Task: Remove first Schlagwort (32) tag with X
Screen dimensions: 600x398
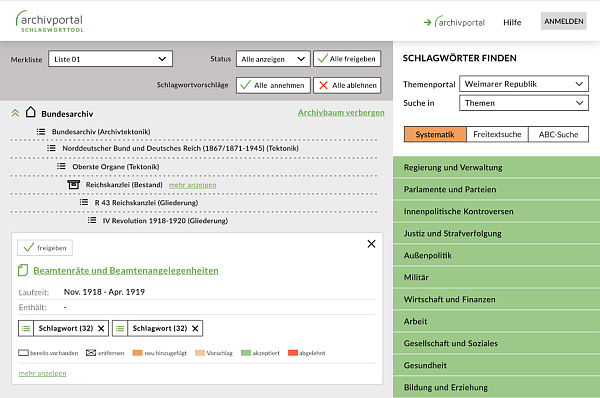Action: click(101, 328)
